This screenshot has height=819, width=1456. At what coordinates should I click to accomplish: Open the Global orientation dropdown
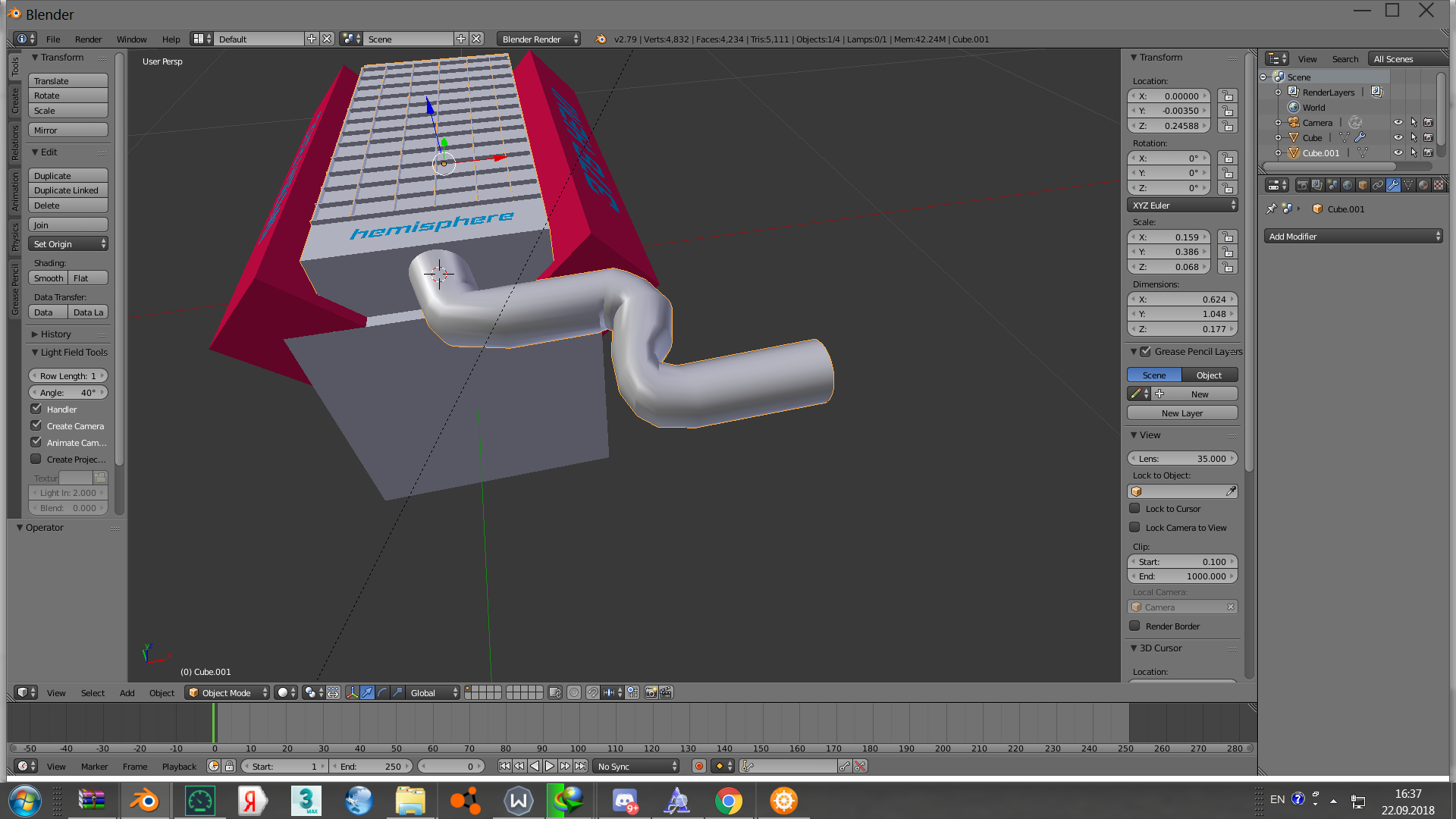point(432,692)
